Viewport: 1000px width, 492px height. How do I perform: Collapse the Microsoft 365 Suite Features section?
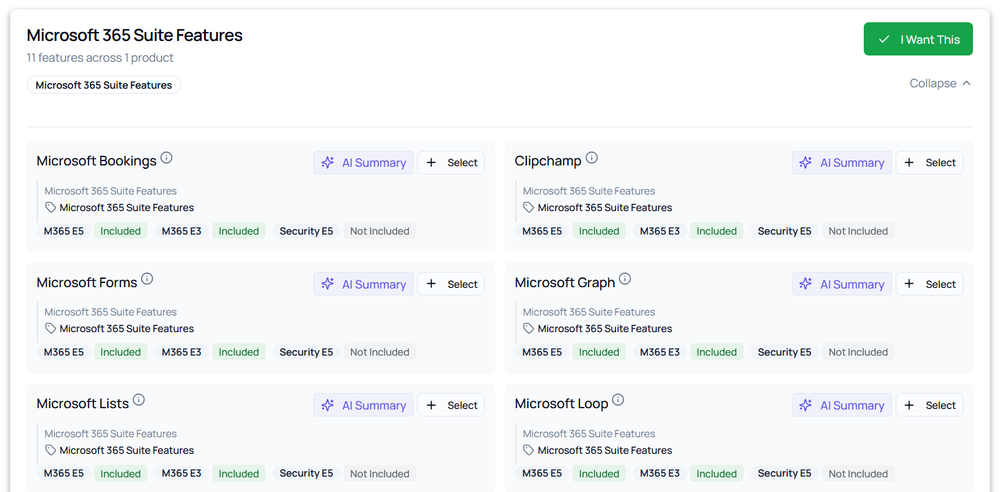coord(940,84)
